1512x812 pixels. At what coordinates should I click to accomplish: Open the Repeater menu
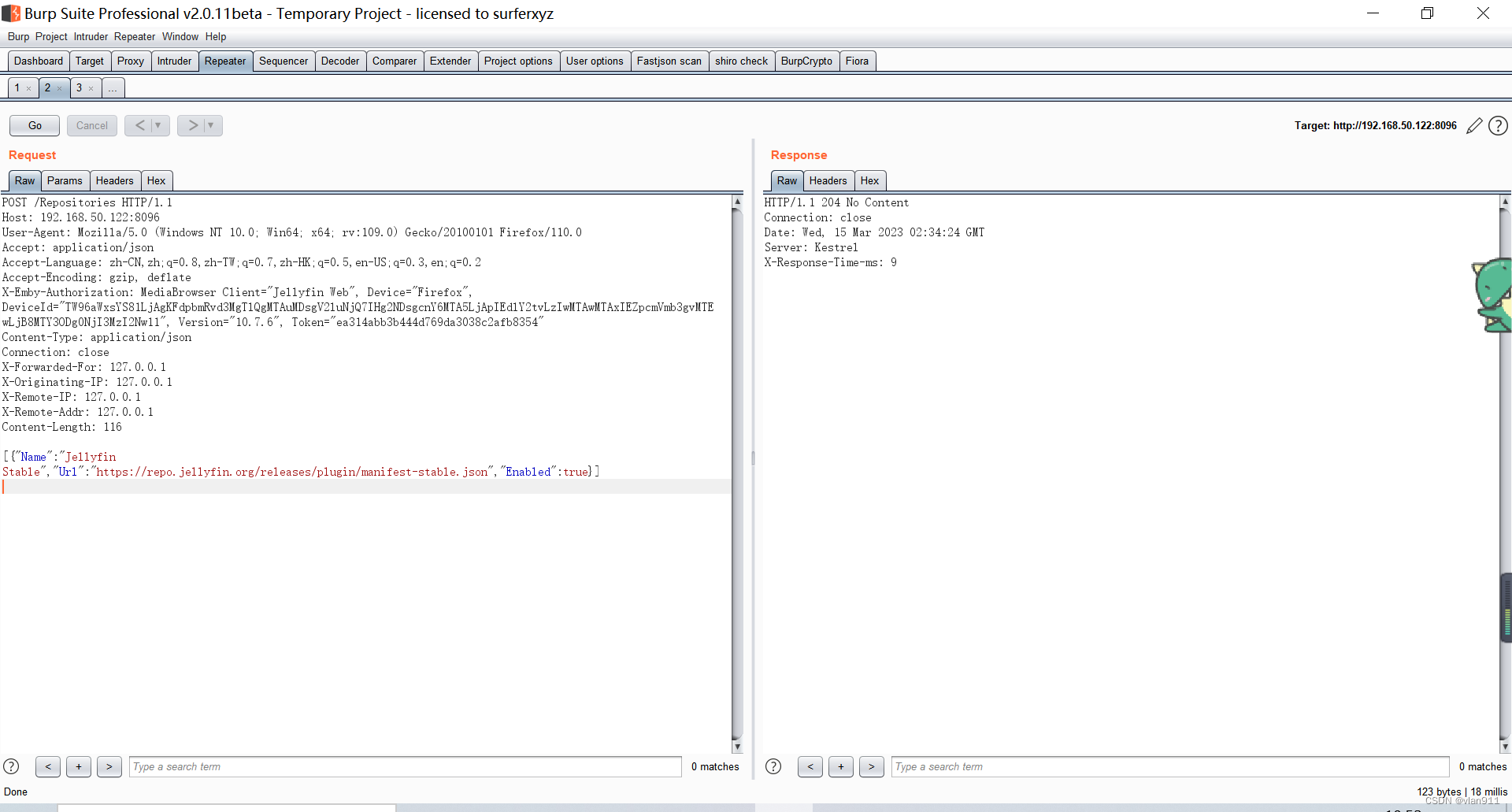click(x=135, y=37)
